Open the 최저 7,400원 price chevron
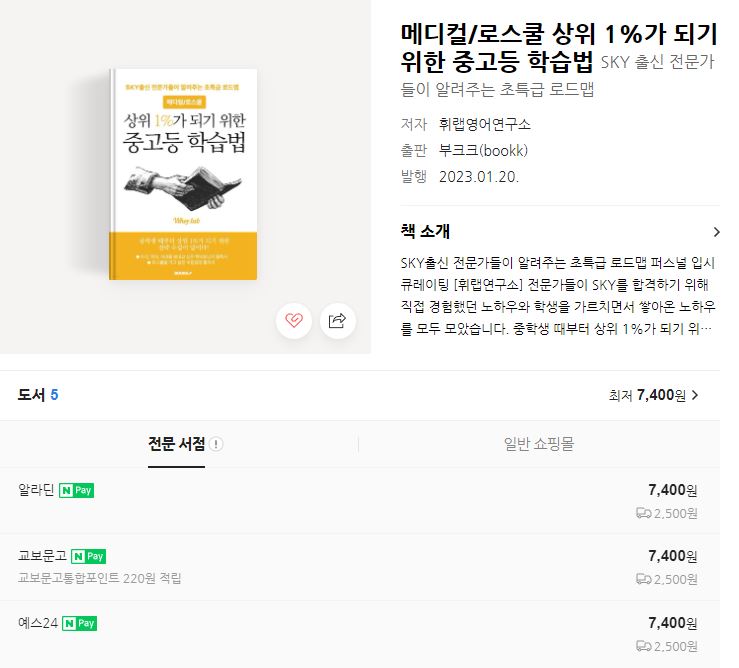739x668 pixels. (x=695, y=395)
